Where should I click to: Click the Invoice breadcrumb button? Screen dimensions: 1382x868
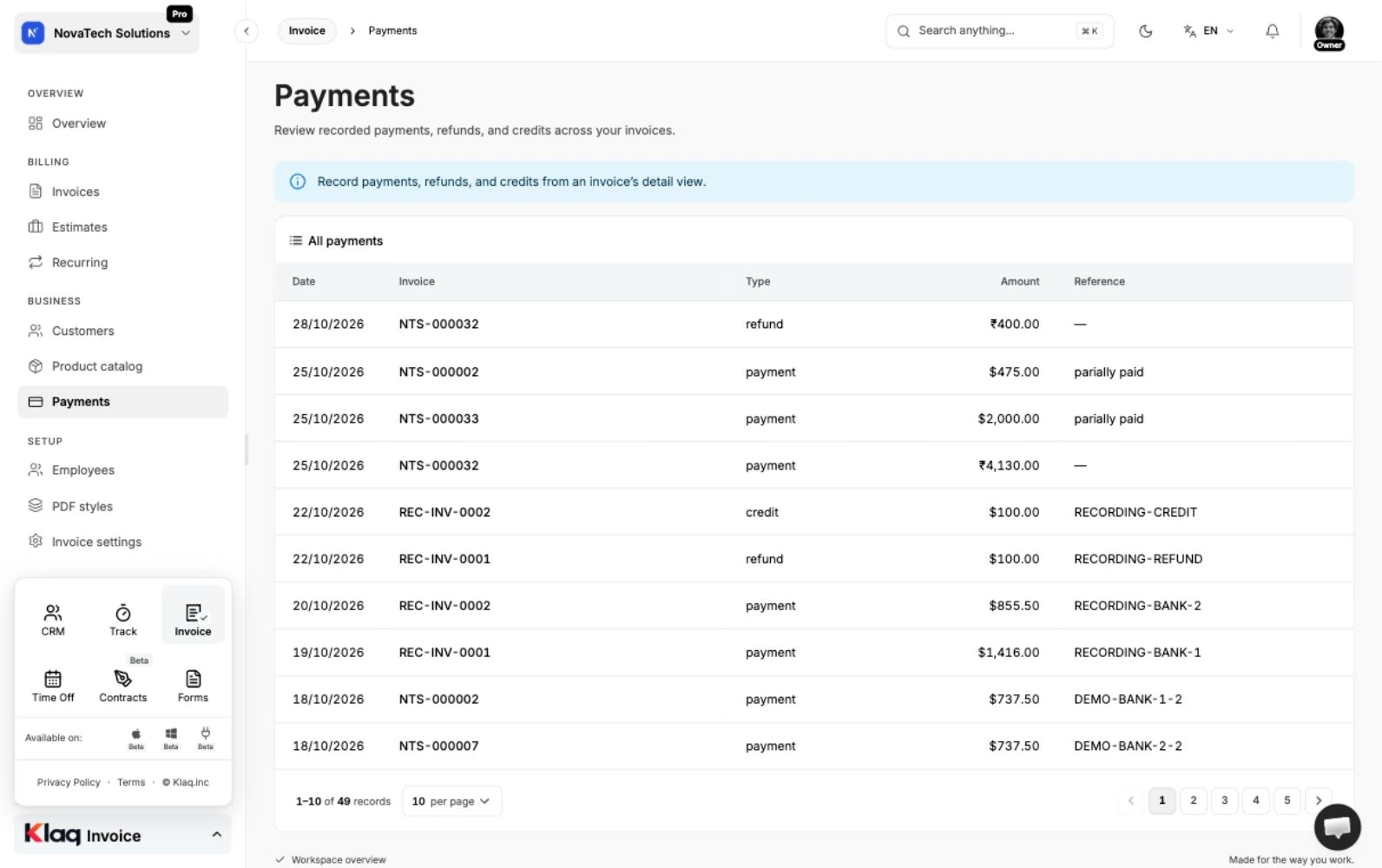coord(307,31)
